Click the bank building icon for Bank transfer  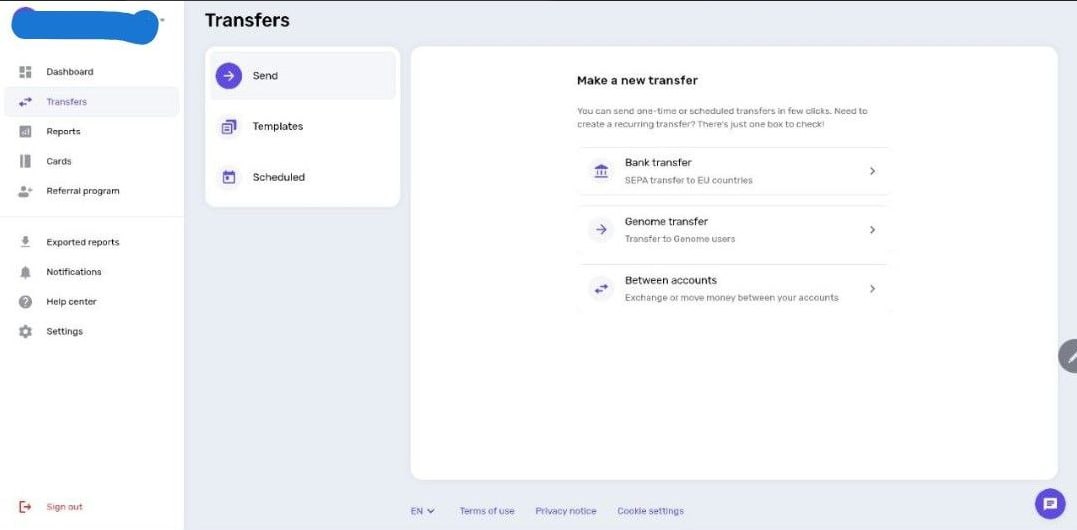pyautogui.click(x=601, y=171)
